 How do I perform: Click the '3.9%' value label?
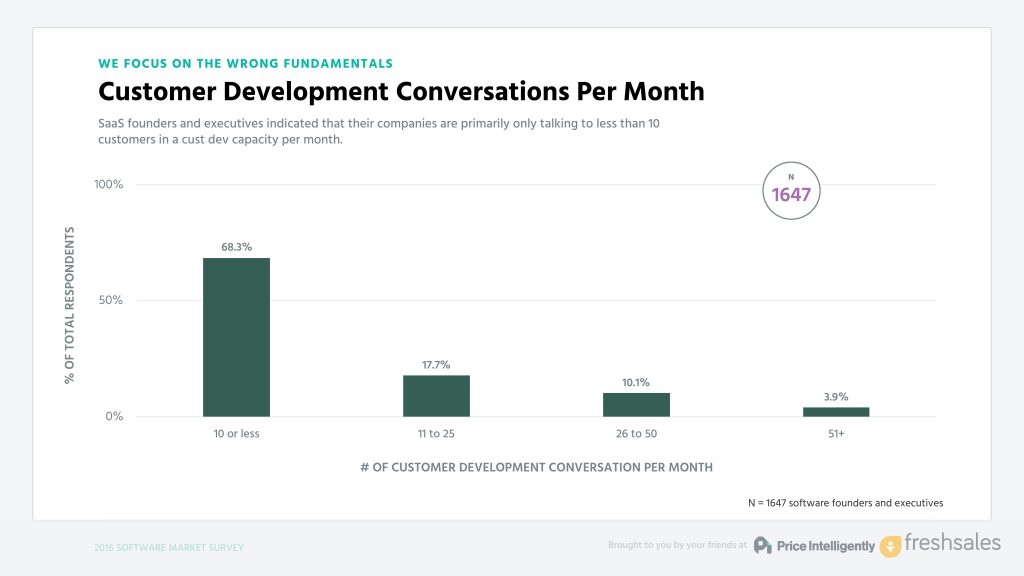pos(836,397)
